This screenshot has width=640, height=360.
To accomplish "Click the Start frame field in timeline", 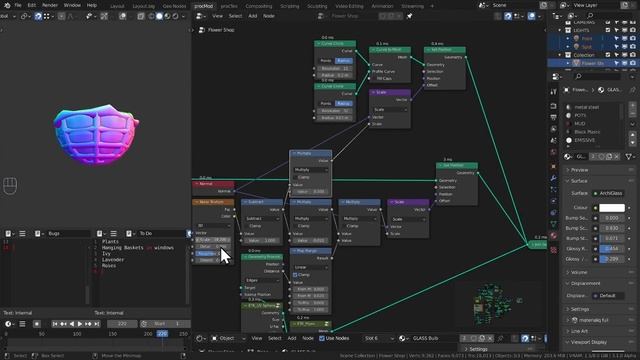I will click(x=165, y=324).
